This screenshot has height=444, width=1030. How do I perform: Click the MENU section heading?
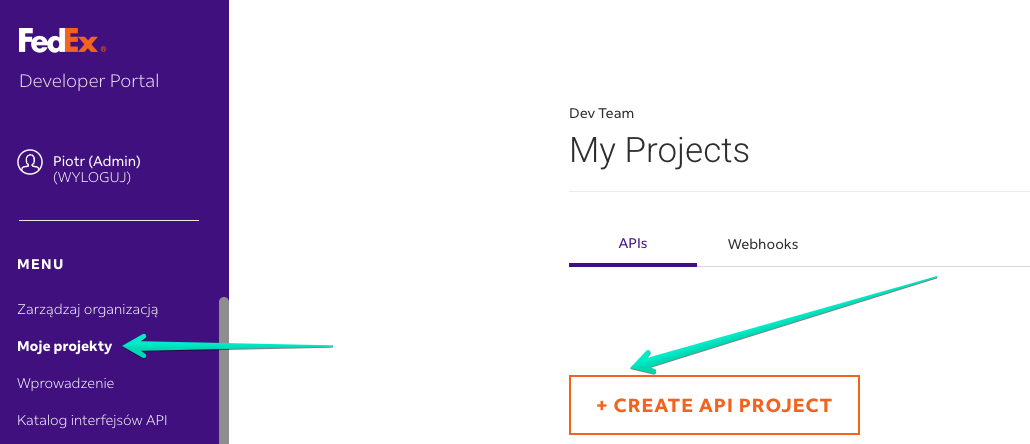click(41, 265)
